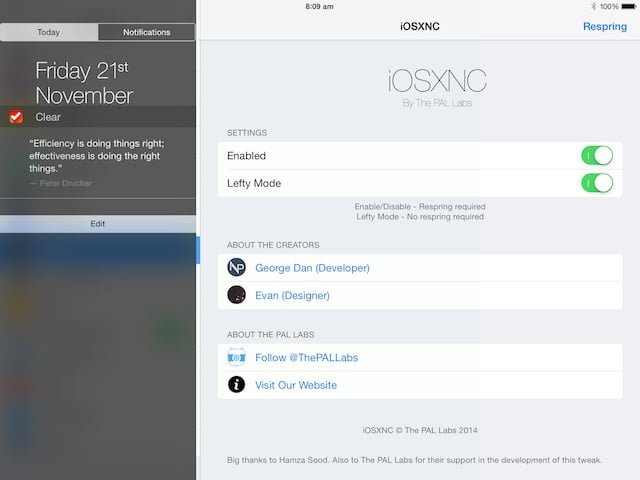This screenshot has height=480, width=640.
Task: Tap the '— Peter Drucker' attribution line
Action: coord(61,183)
